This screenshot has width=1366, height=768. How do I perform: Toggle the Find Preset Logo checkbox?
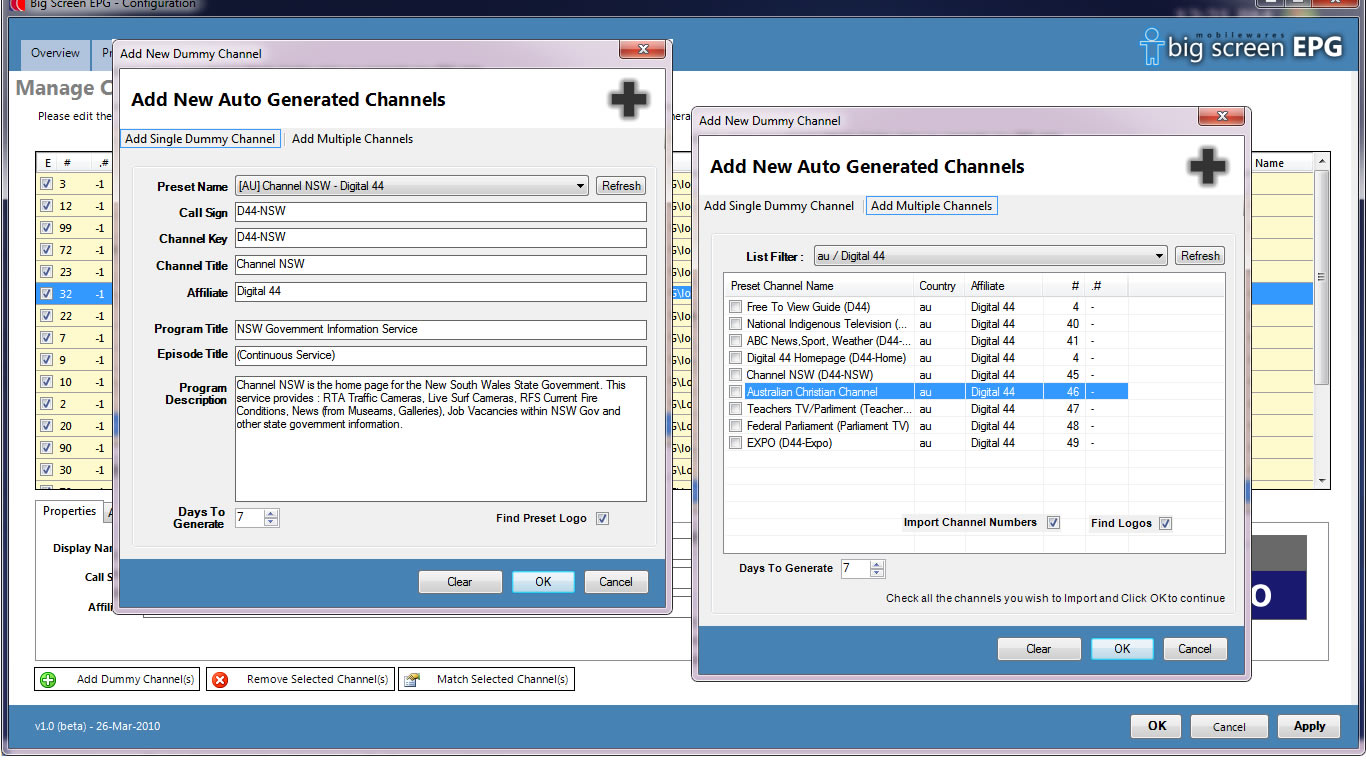coord(602,518)
